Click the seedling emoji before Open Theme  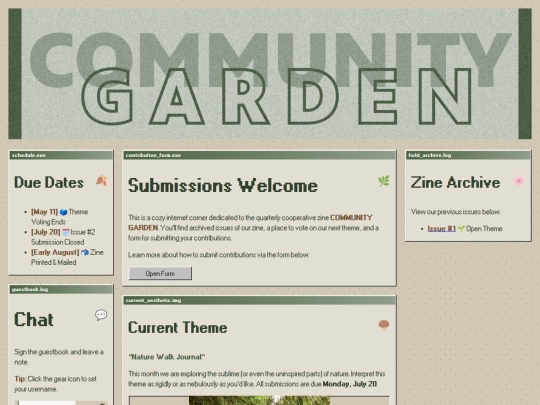point(461,229)
